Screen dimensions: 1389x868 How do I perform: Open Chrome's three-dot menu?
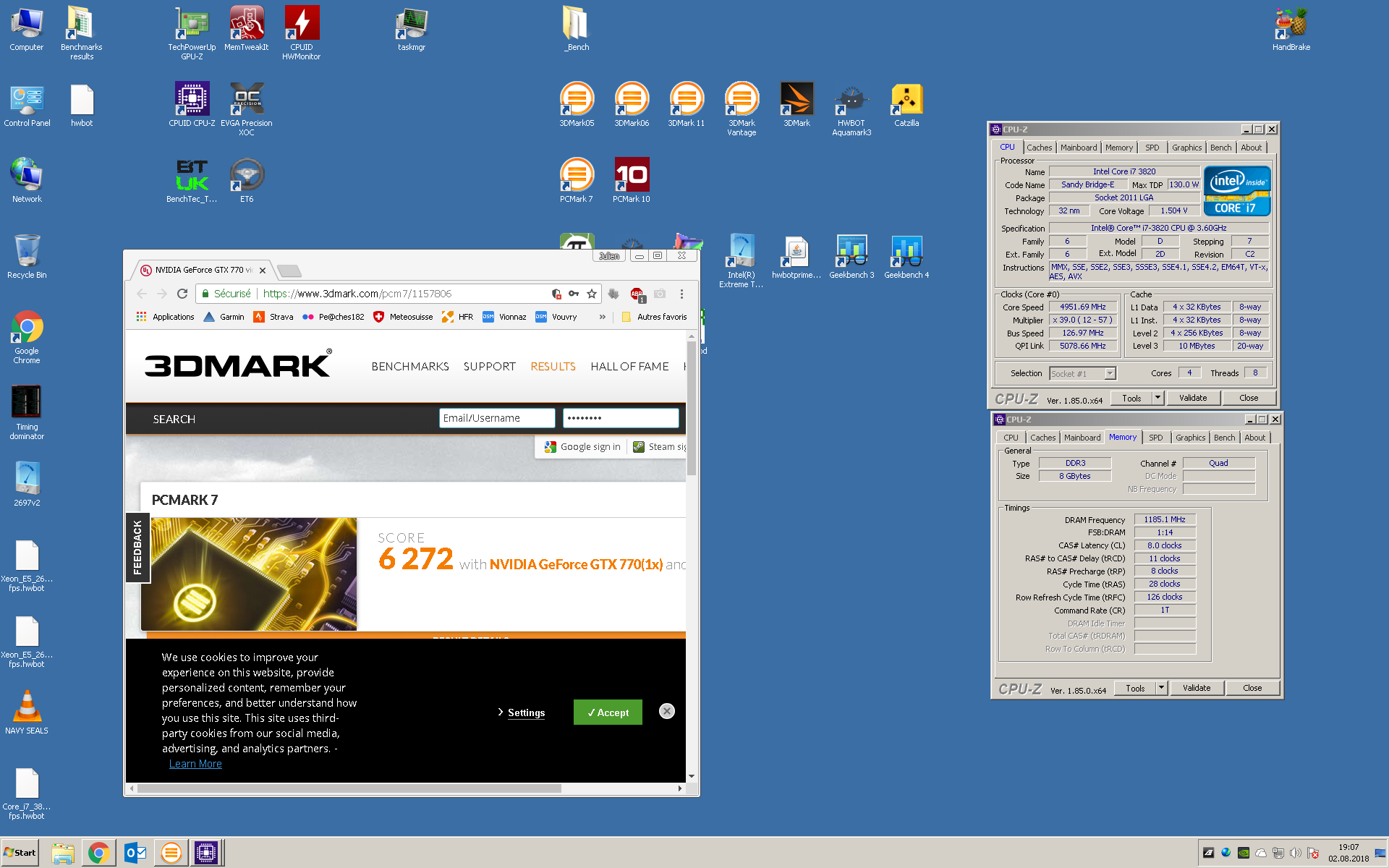pyautogui.click(x=681, y=294)
